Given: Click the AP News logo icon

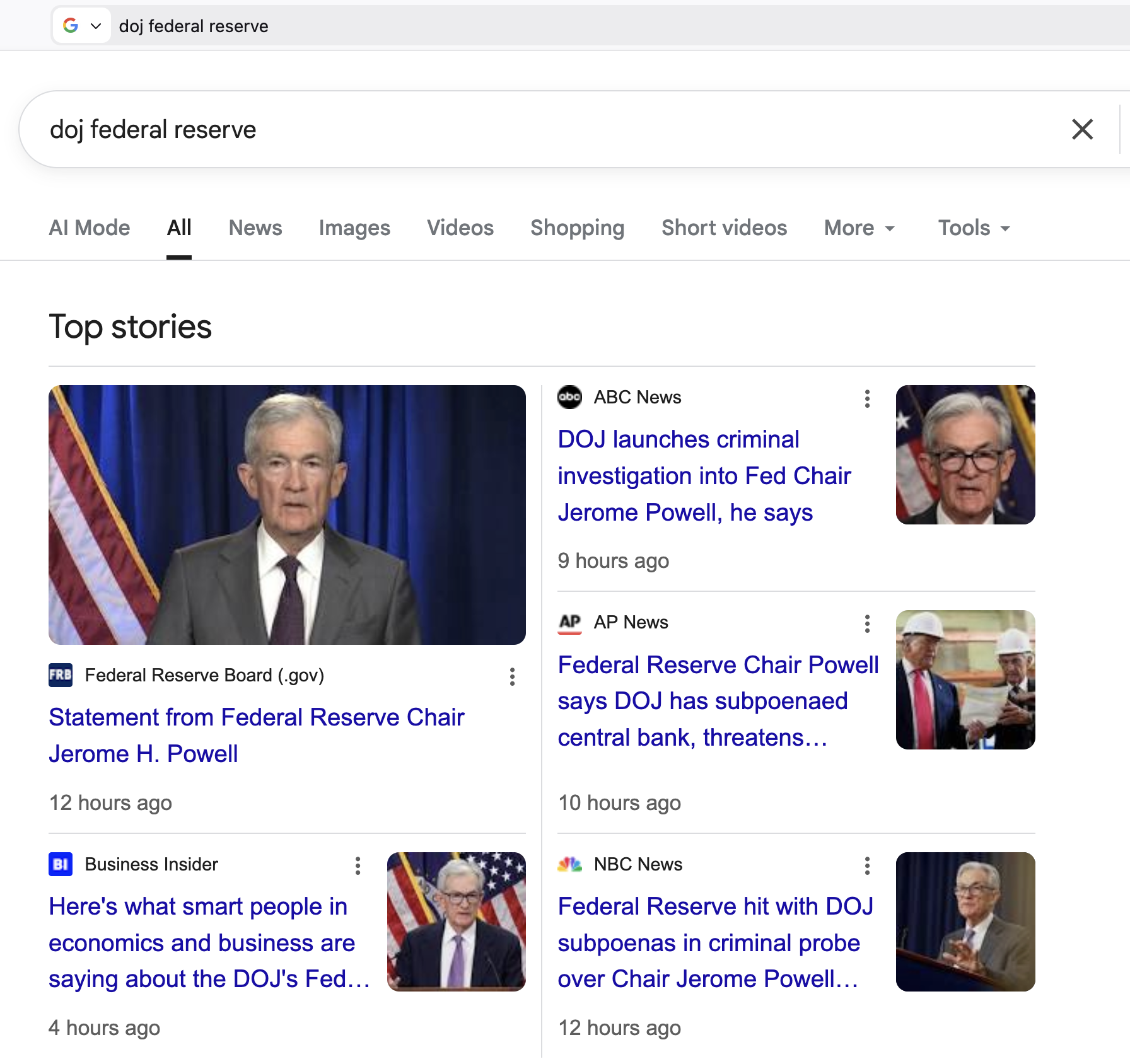Looking at the screenshot, I should (569, 622).
